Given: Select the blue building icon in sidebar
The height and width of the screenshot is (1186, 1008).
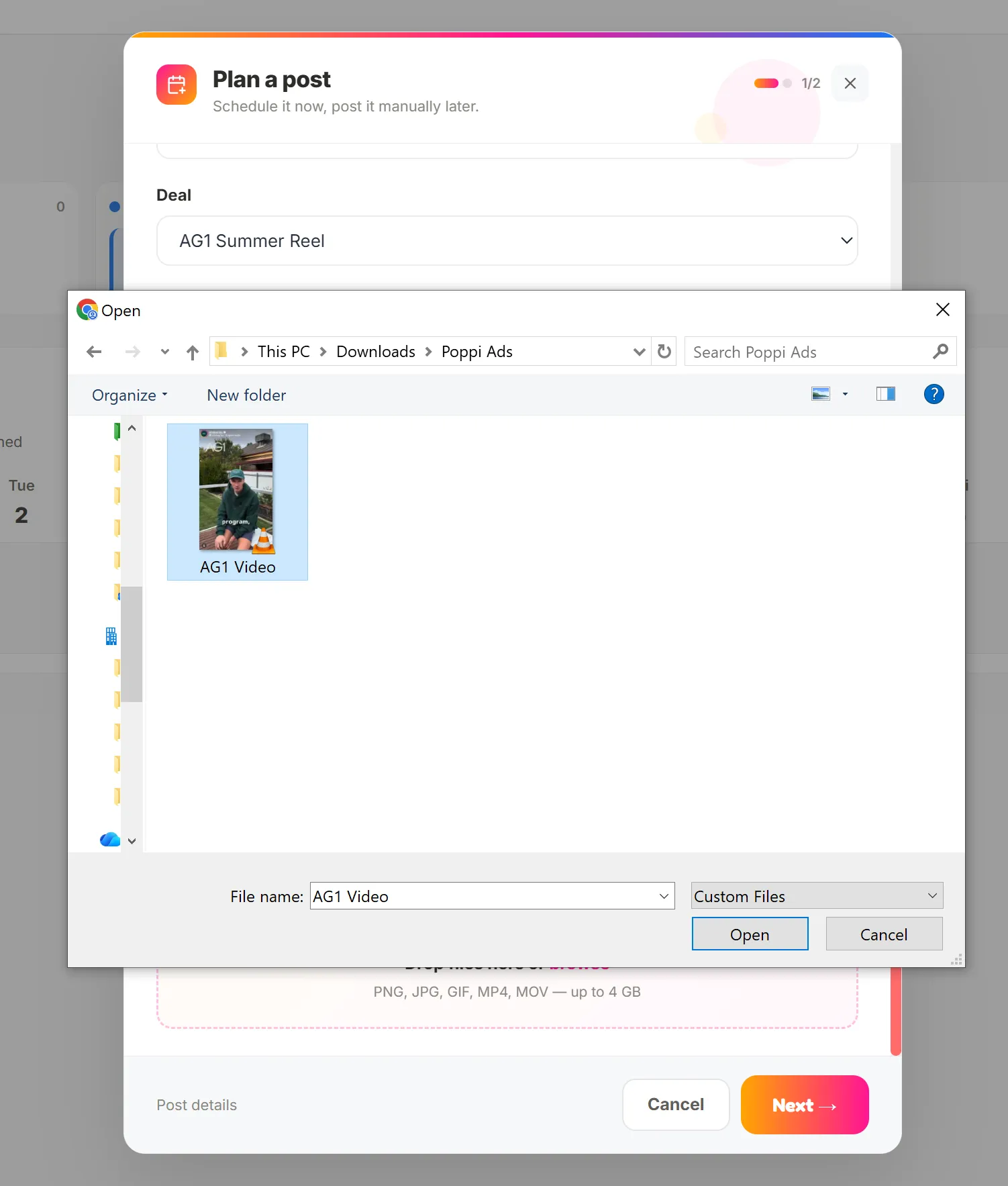Looking at the screenshot, I should point(111,636).
